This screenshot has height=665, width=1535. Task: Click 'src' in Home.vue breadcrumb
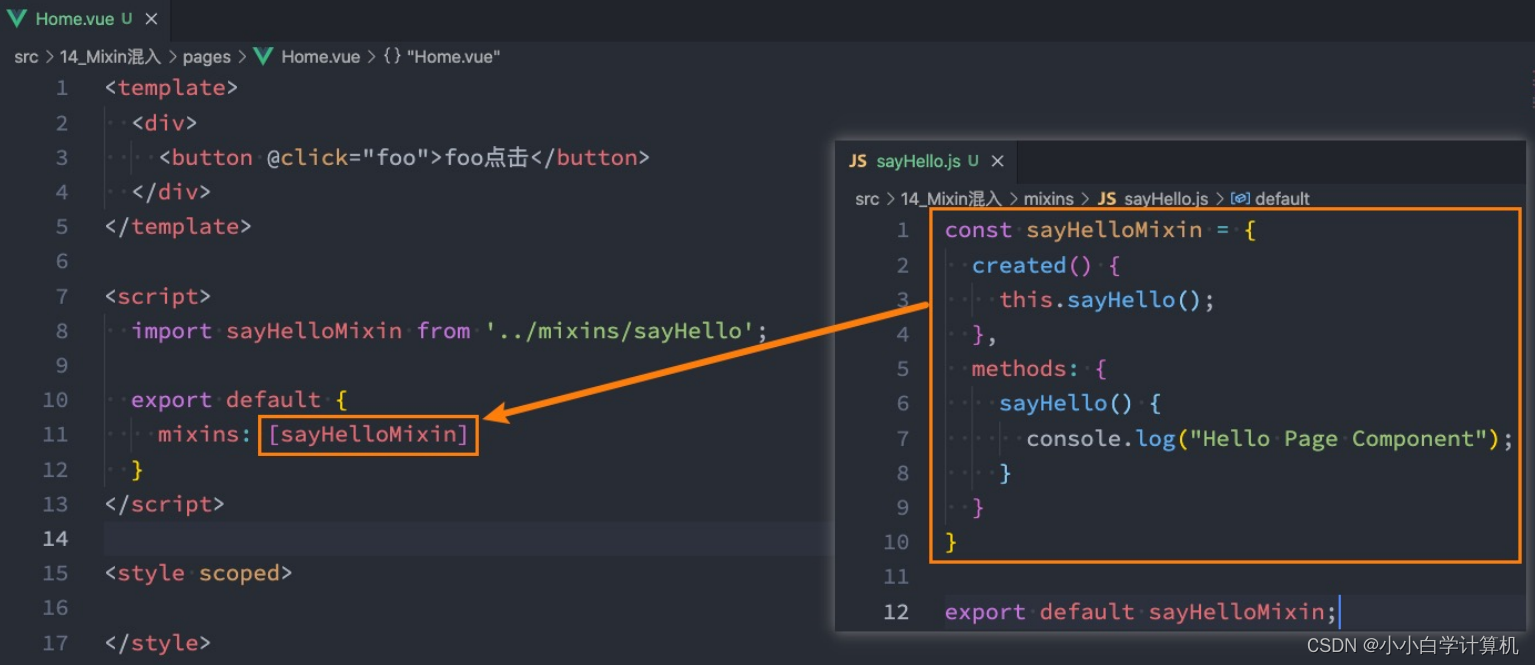click(26, 57)
